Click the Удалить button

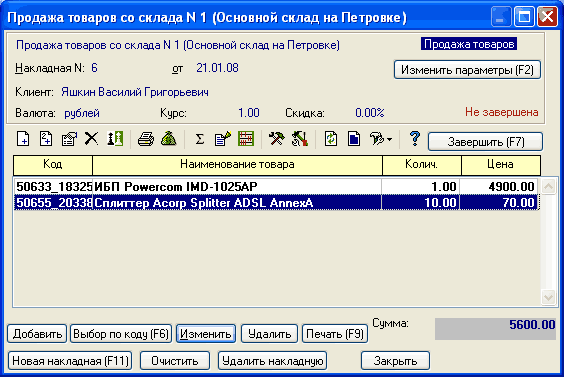click(269, 334)
